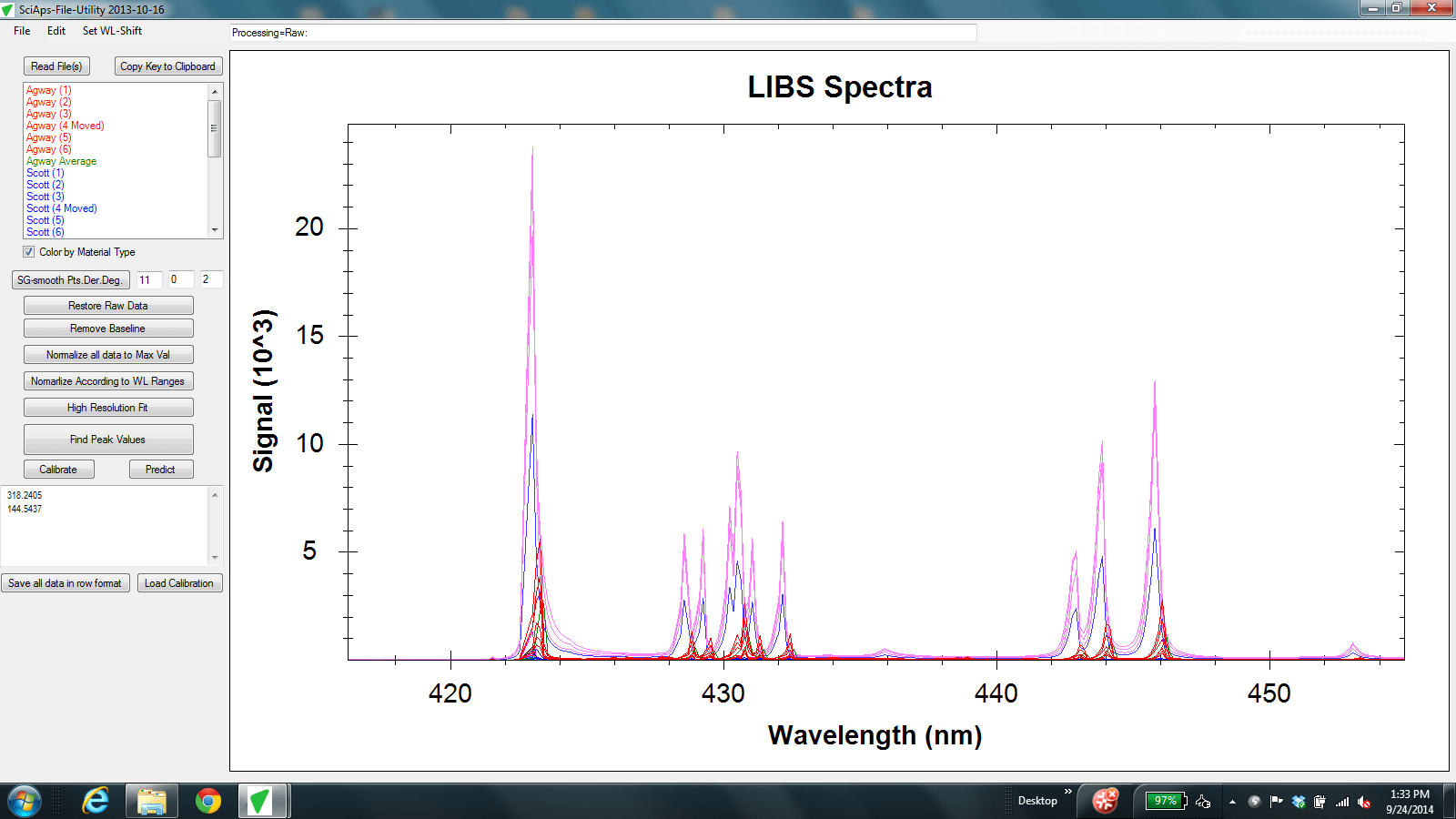Select Agway (5) in the spectra list

pyautogui.click(x=48, y=137)
